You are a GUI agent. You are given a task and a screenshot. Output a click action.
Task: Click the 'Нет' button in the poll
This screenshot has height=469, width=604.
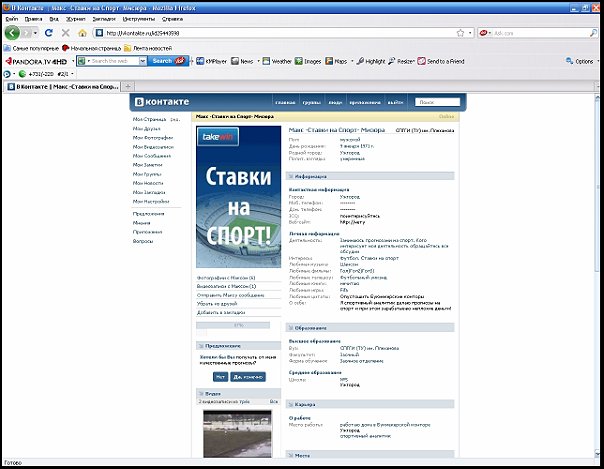(x=220, y=377)
